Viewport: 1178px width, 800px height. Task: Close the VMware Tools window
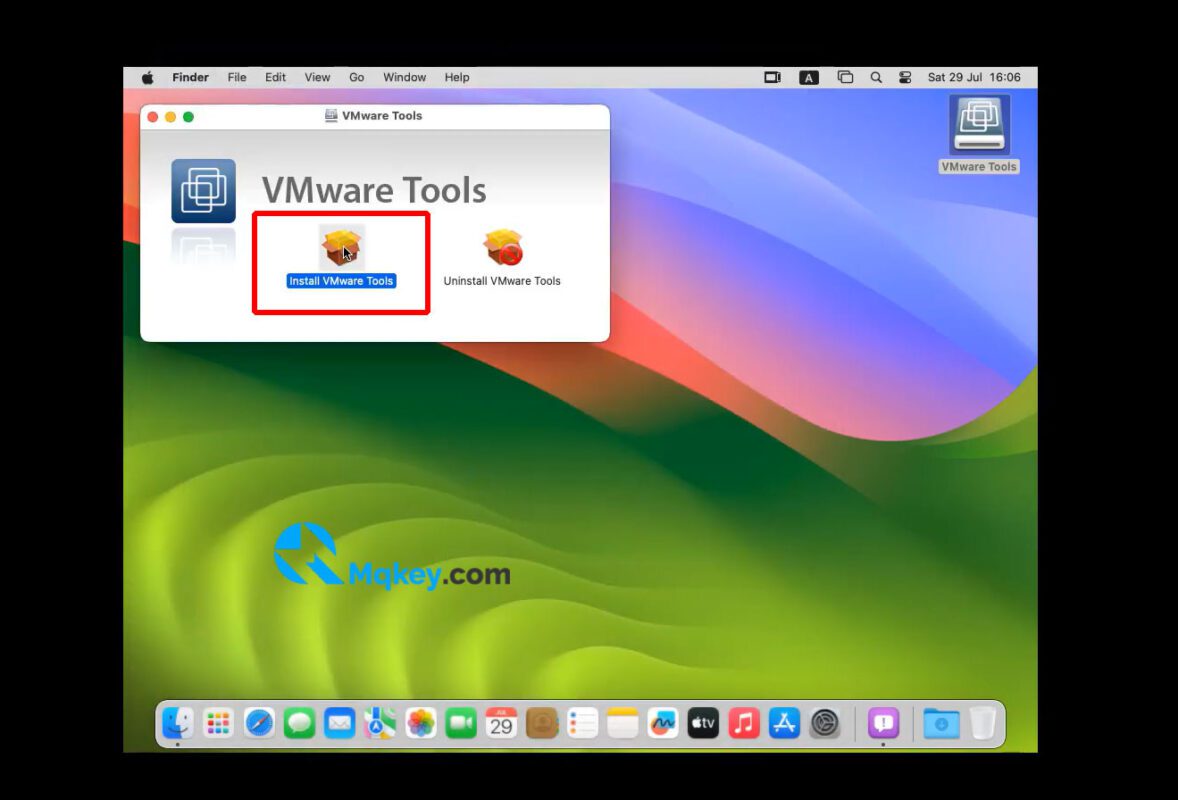point(153,116)
